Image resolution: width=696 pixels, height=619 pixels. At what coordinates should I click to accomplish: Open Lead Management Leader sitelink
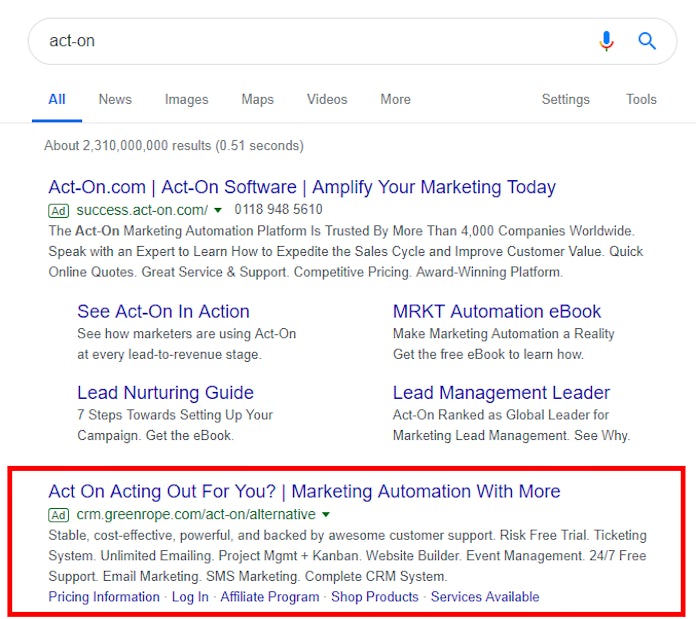tap(501, 393)
